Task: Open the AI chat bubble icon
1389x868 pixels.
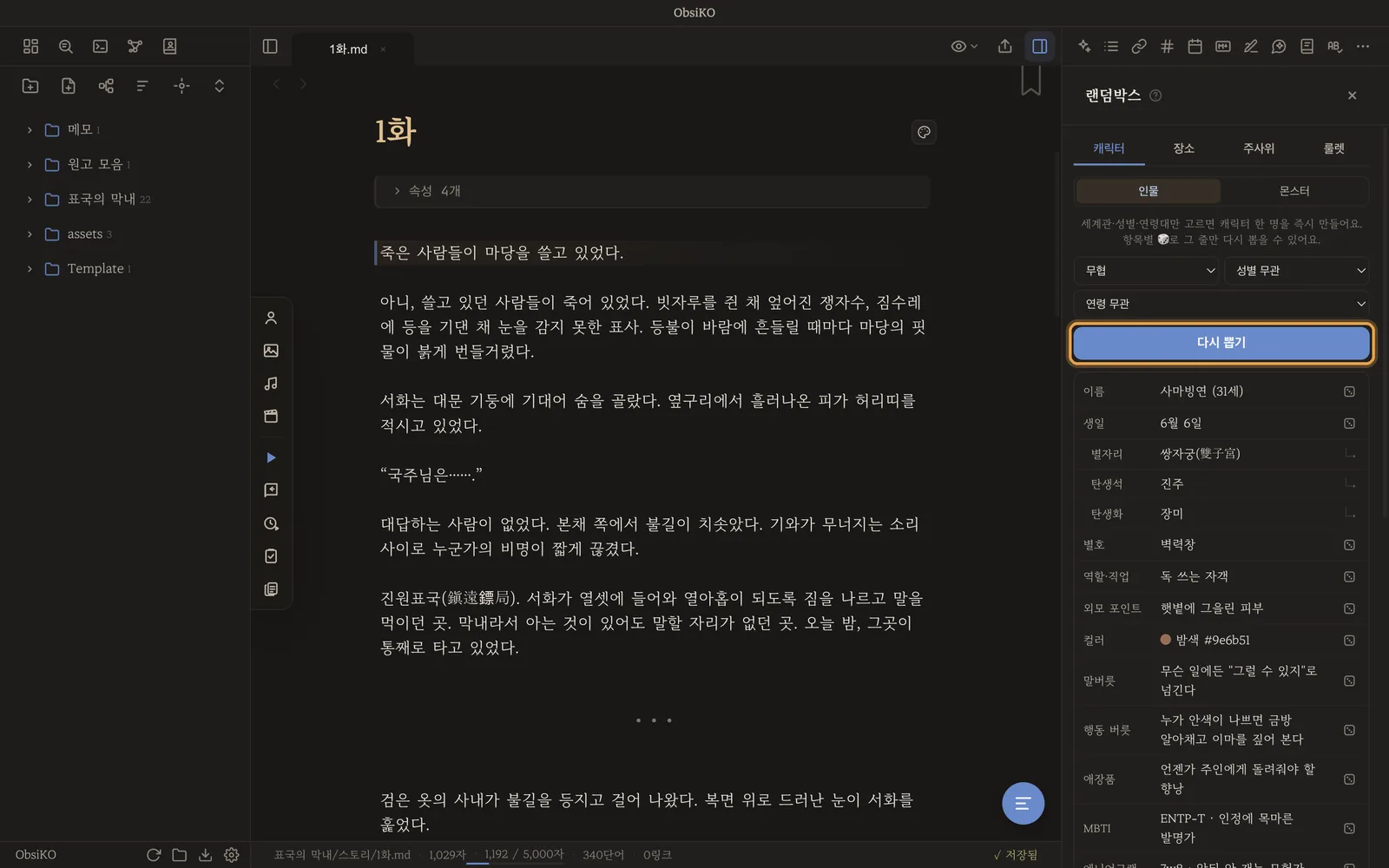Action: (x=1279, y=47)
